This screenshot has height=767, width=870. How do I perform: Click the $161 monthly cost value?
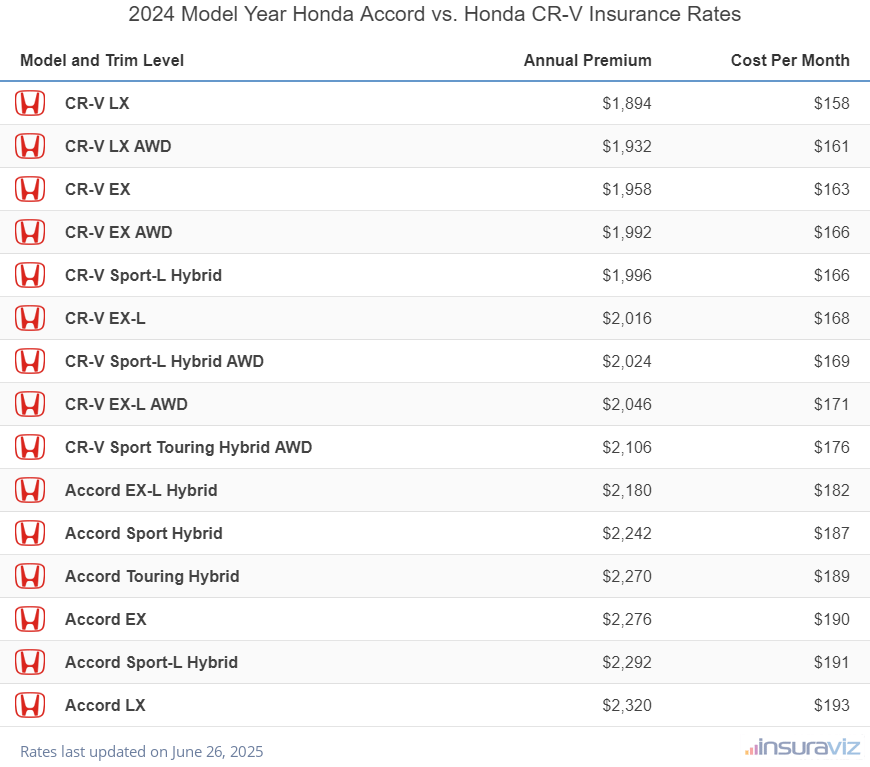832,146
